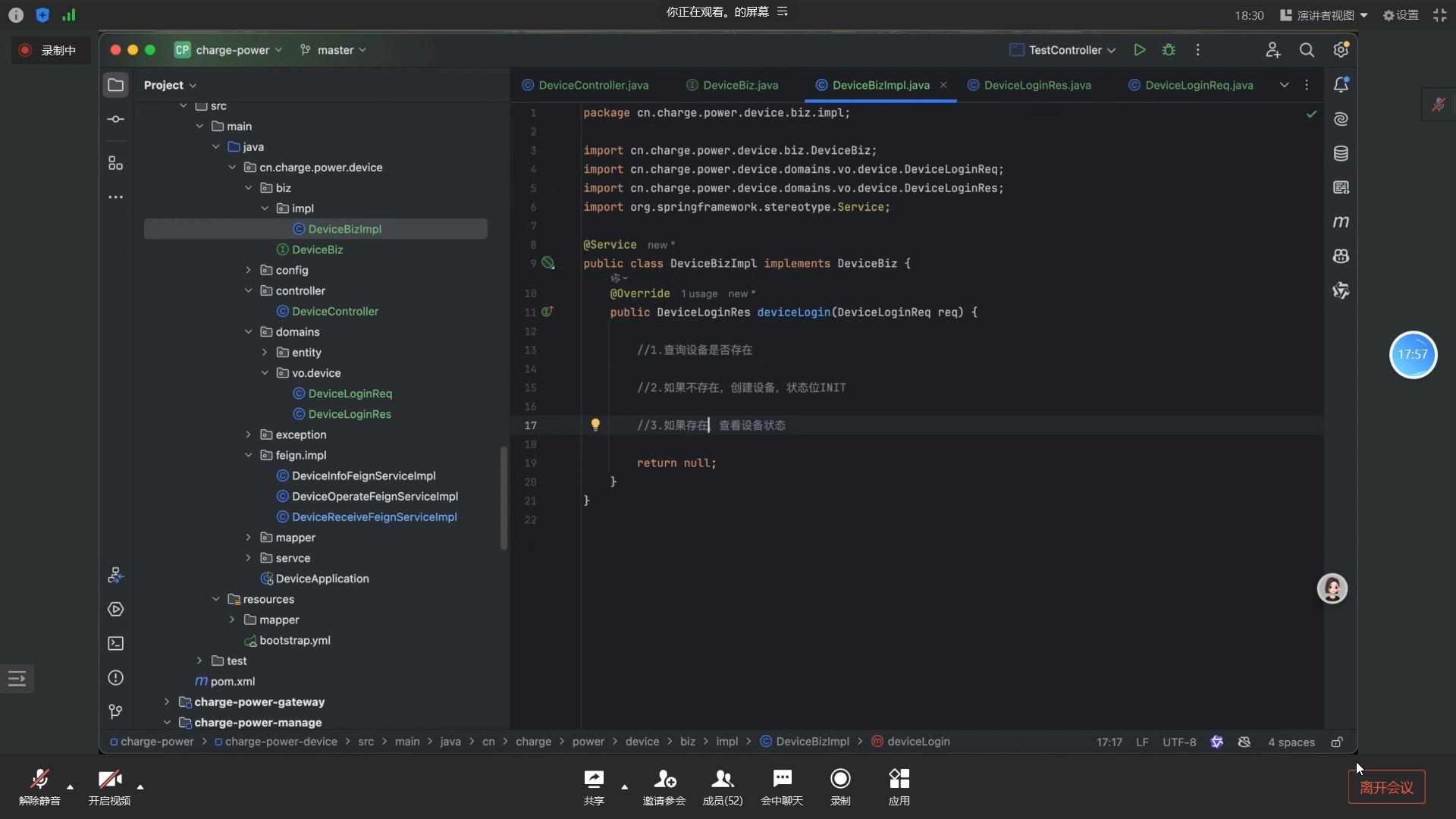The height and width of the screenshot is (819, 1456).
Task: Open the Notifications bell icon
Action: coord(1341,85)
